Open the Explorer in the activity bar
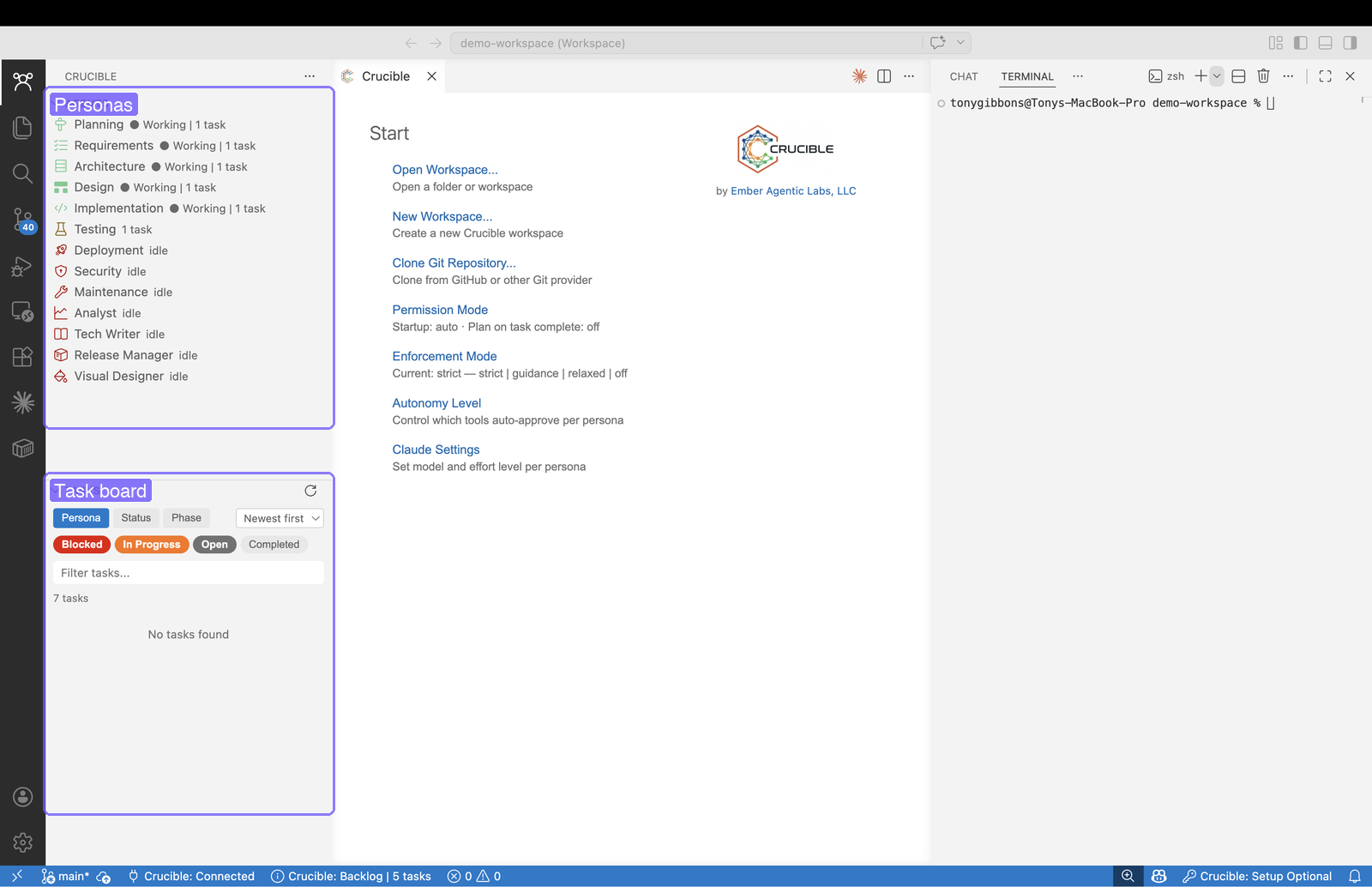This screenshot has width=1372, height=887. pos(23,127)
